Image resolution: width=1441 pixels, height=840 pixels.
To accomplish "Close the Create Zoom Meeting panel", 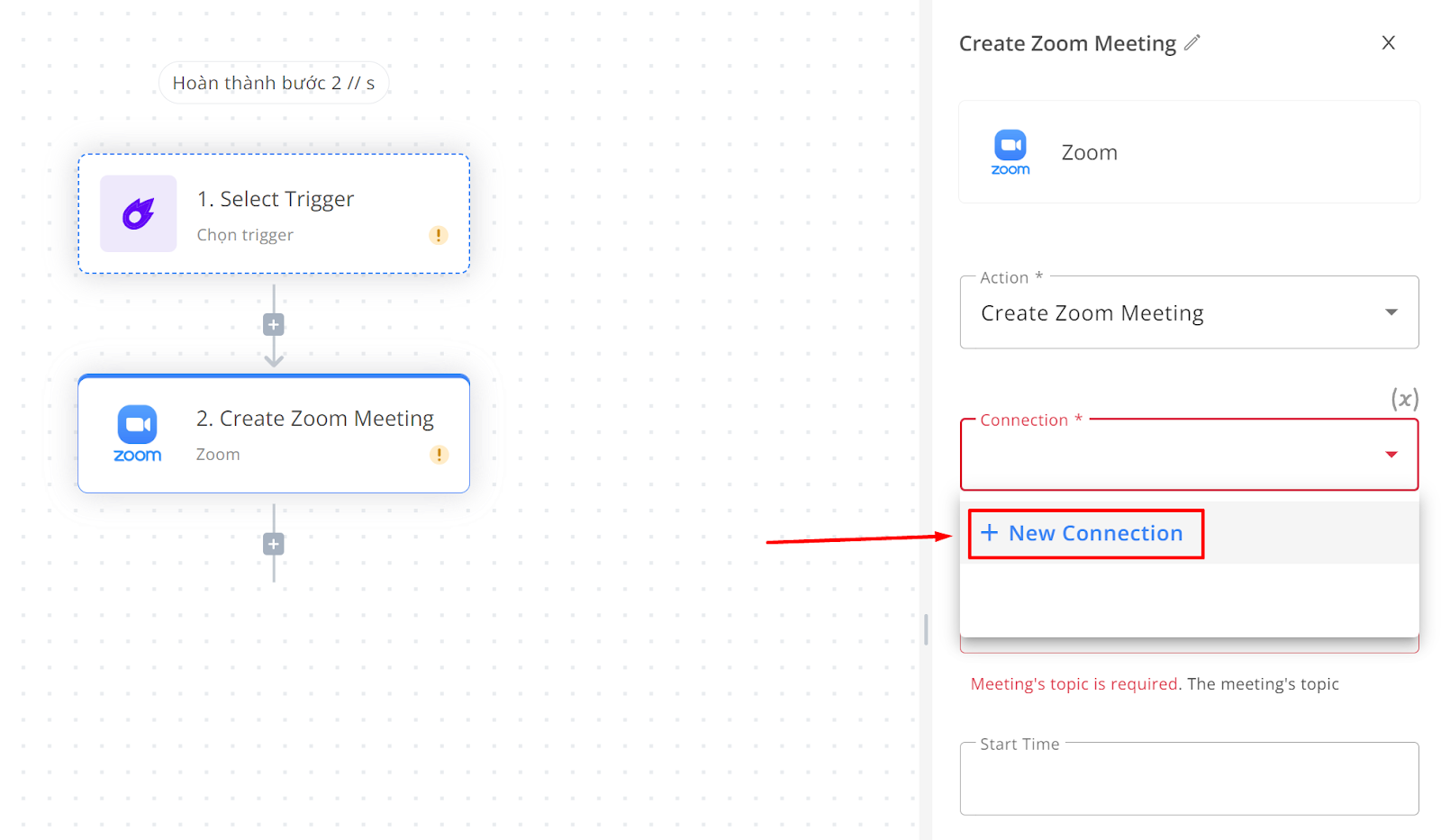I will click(1388, 42).
